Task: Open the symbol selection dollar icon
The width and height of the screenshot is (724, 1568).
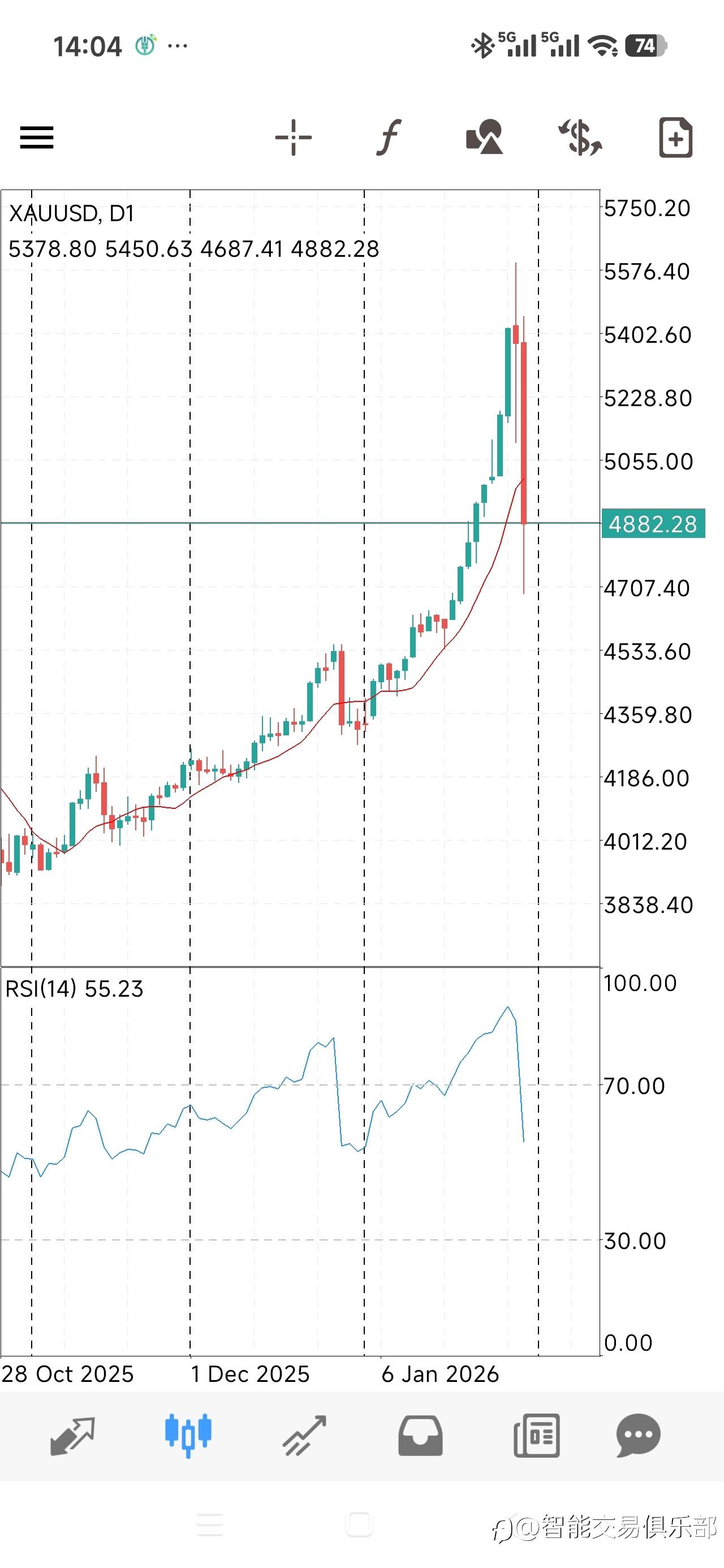Action: coord(580,137)
